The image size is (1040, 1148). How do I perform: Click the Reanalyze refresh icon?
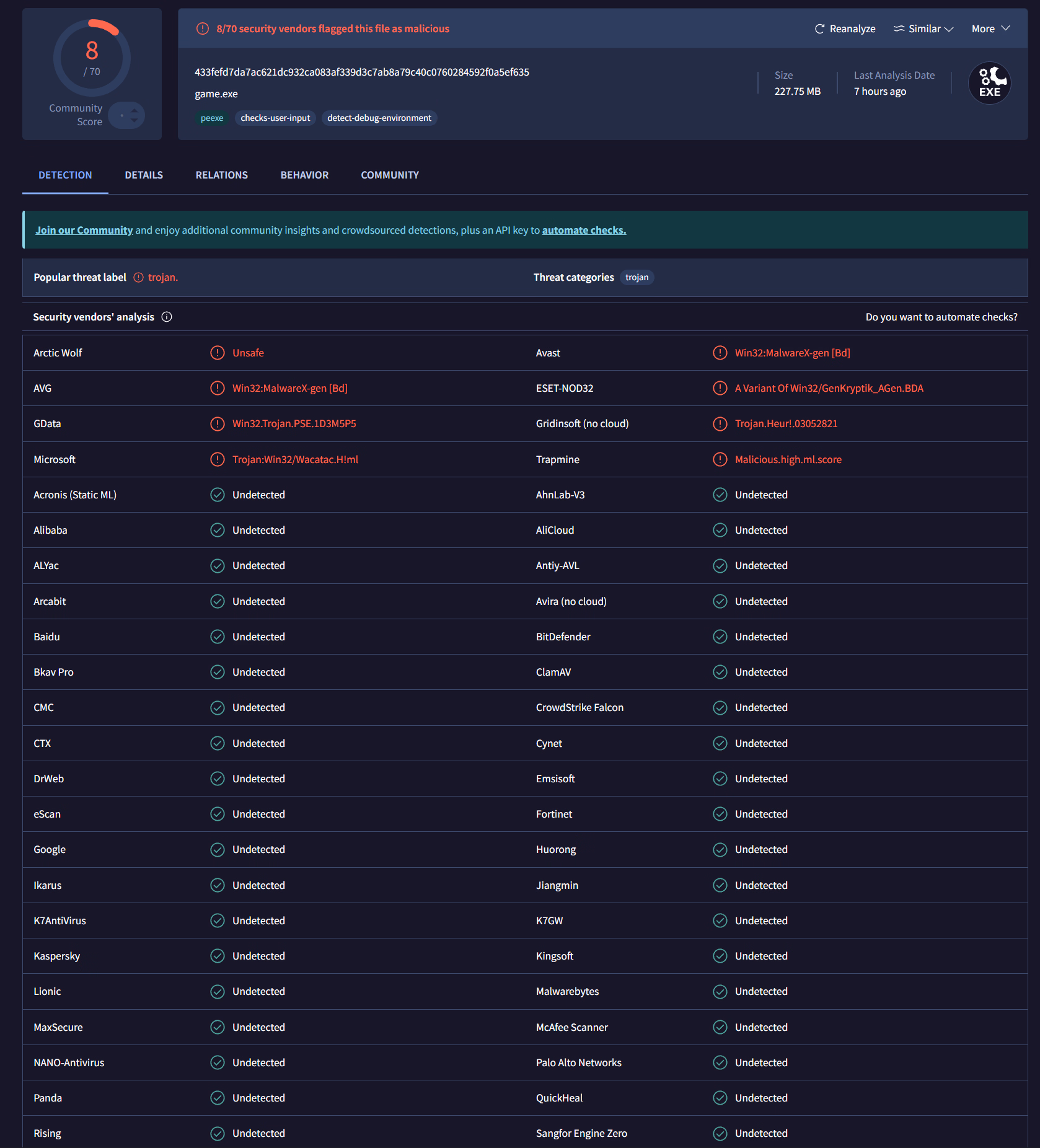click(x=819, y=29)
